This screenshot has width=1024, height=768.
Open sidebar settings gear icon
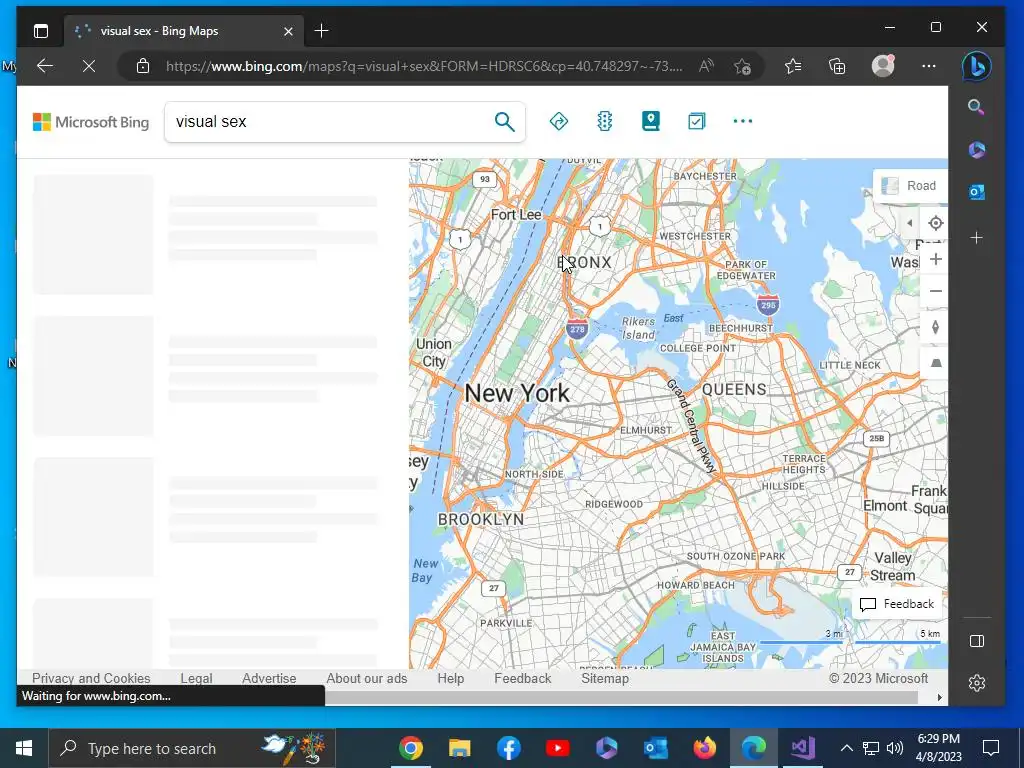click(977, 683)
